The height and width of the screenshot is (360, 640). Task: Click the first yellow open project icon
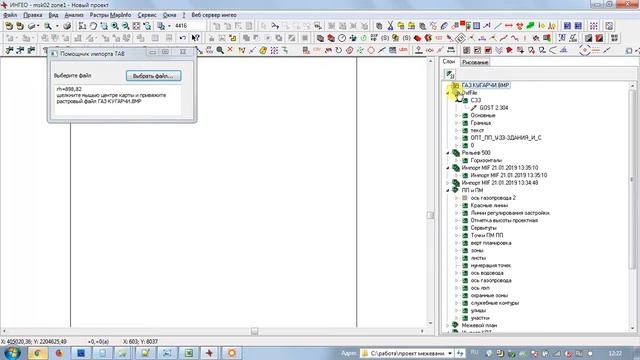[x=9, y=26]
